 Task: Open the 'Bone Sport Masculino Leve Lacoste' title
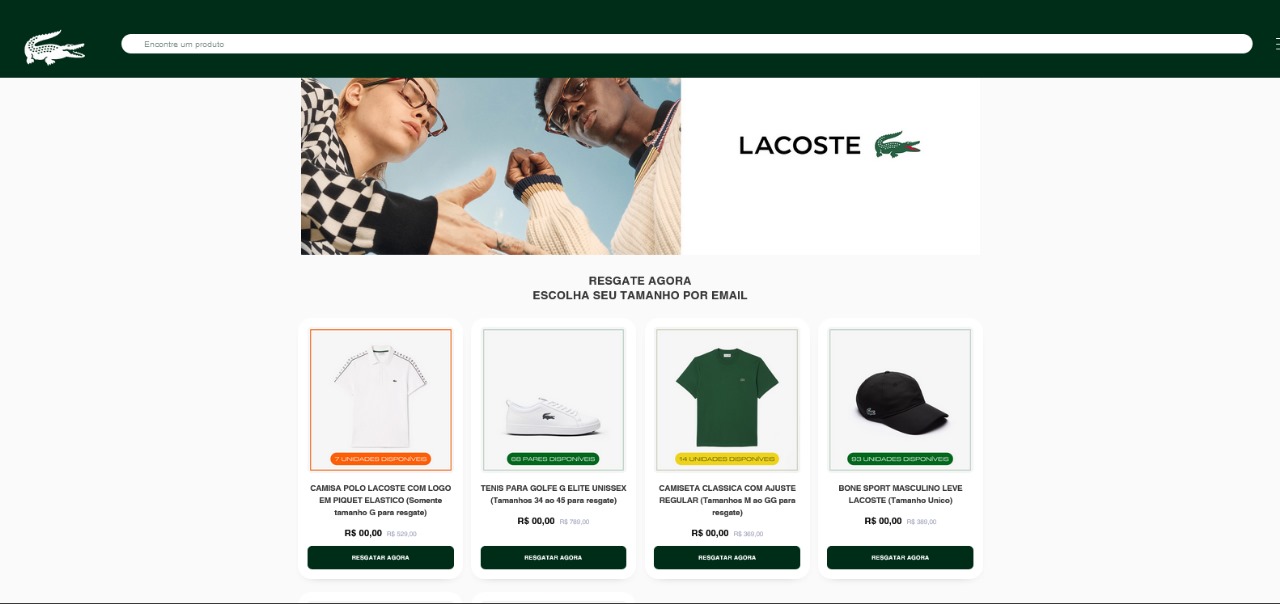tap(900, 494)
